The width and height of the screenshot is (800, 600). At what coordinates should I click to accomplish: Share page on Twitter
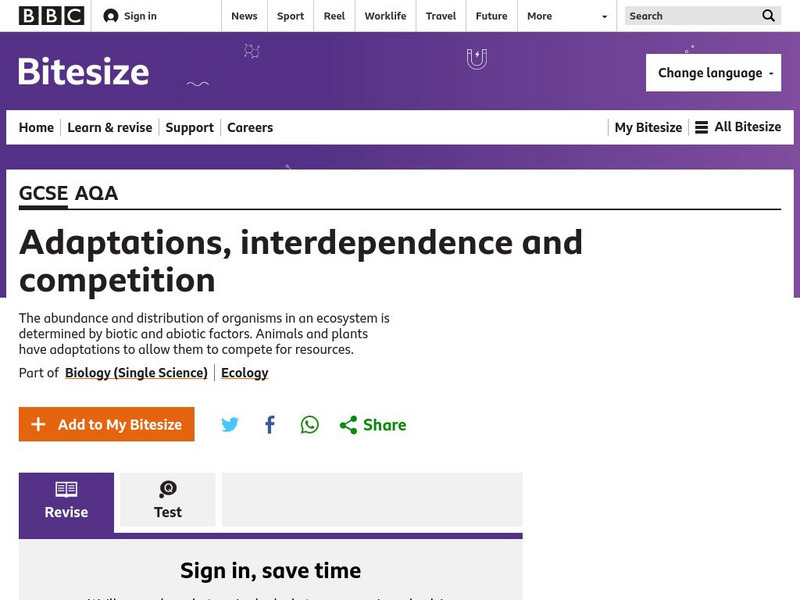(230, 425)
